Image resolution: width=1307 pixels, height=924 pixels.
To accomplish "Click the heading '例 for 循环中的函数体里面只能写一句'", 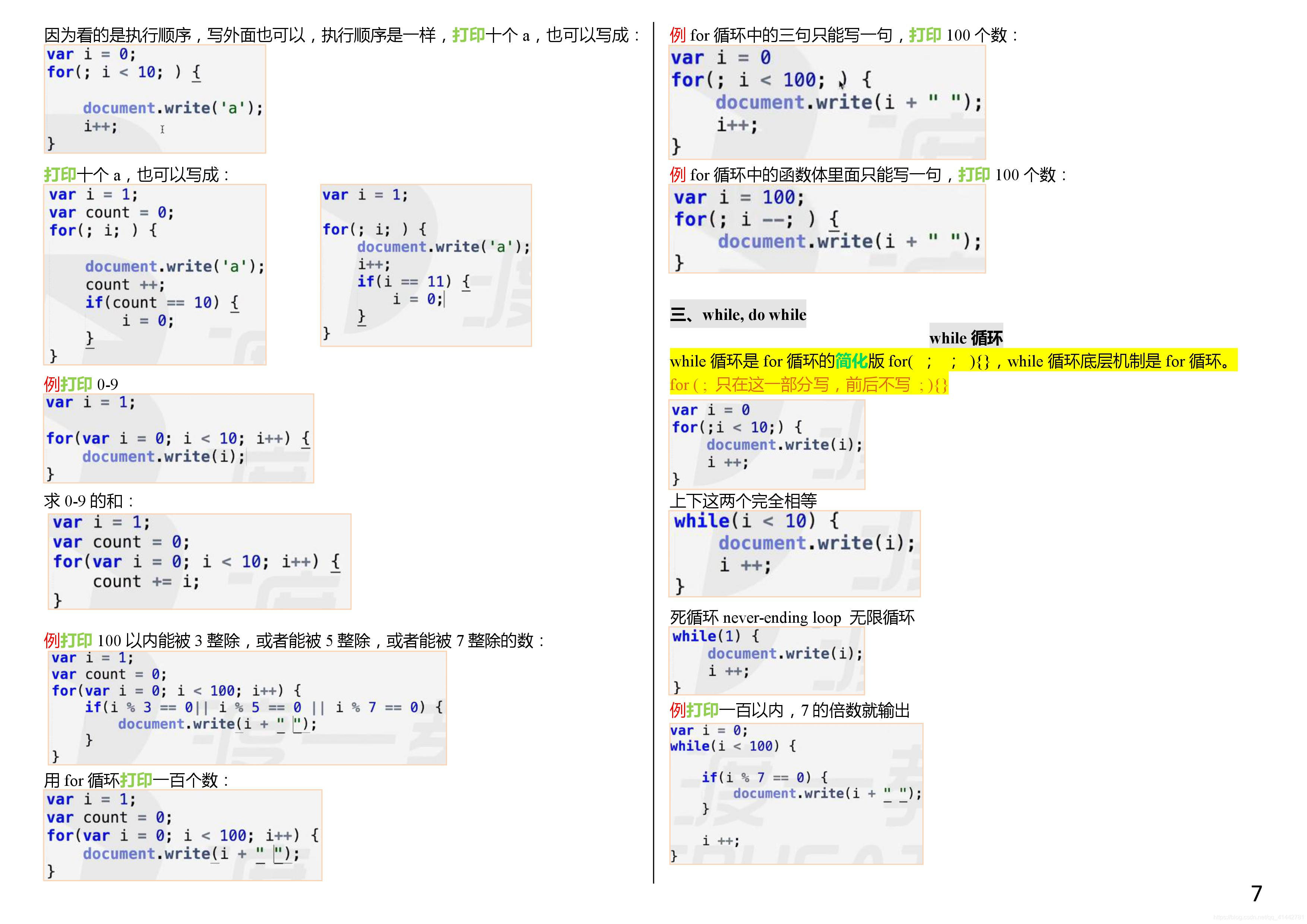I will 869,175.
